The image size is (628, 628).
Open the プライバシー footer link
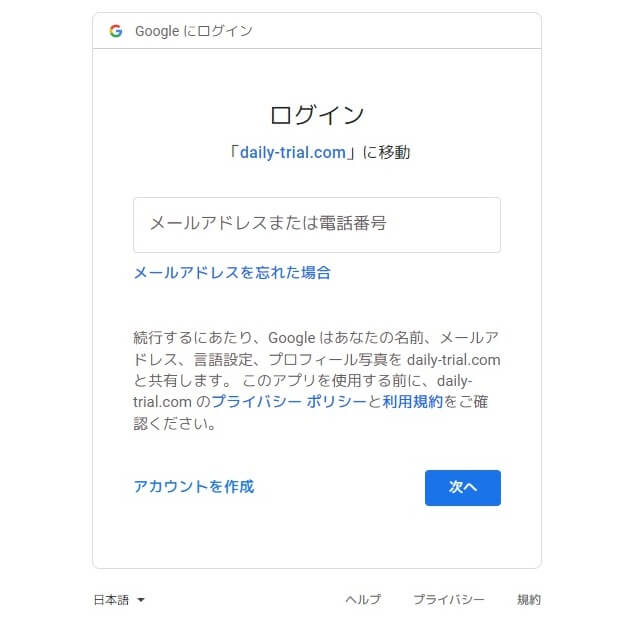(449, 600)
